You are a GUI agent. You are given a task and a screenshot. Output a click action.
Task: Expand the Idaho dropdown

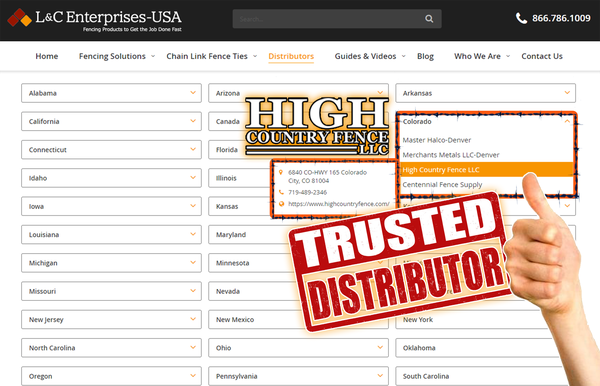click(111, 178)
